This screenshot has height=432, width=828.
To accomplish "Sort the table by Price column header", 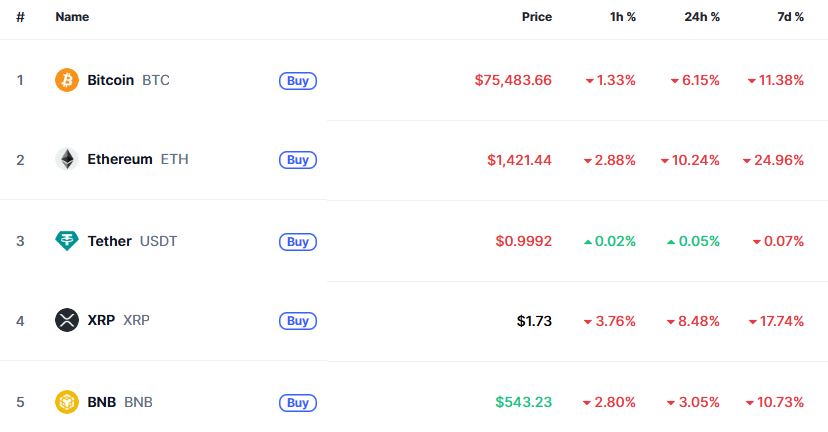I will (537, 17).
